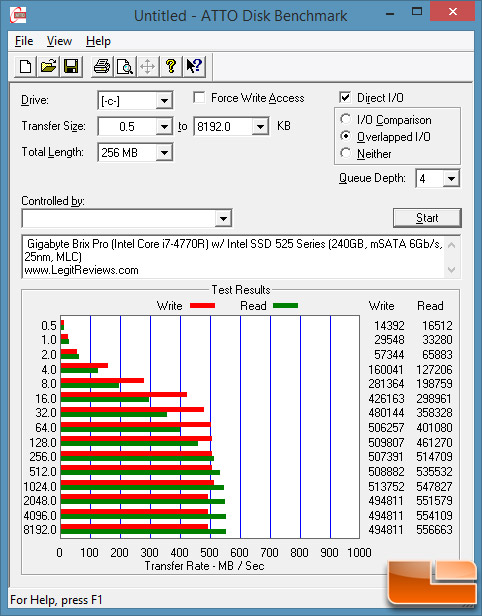Open the Total Length 256 MB dropdown
The width and height of the screenshot is (482, 616).
pos(164,152)
